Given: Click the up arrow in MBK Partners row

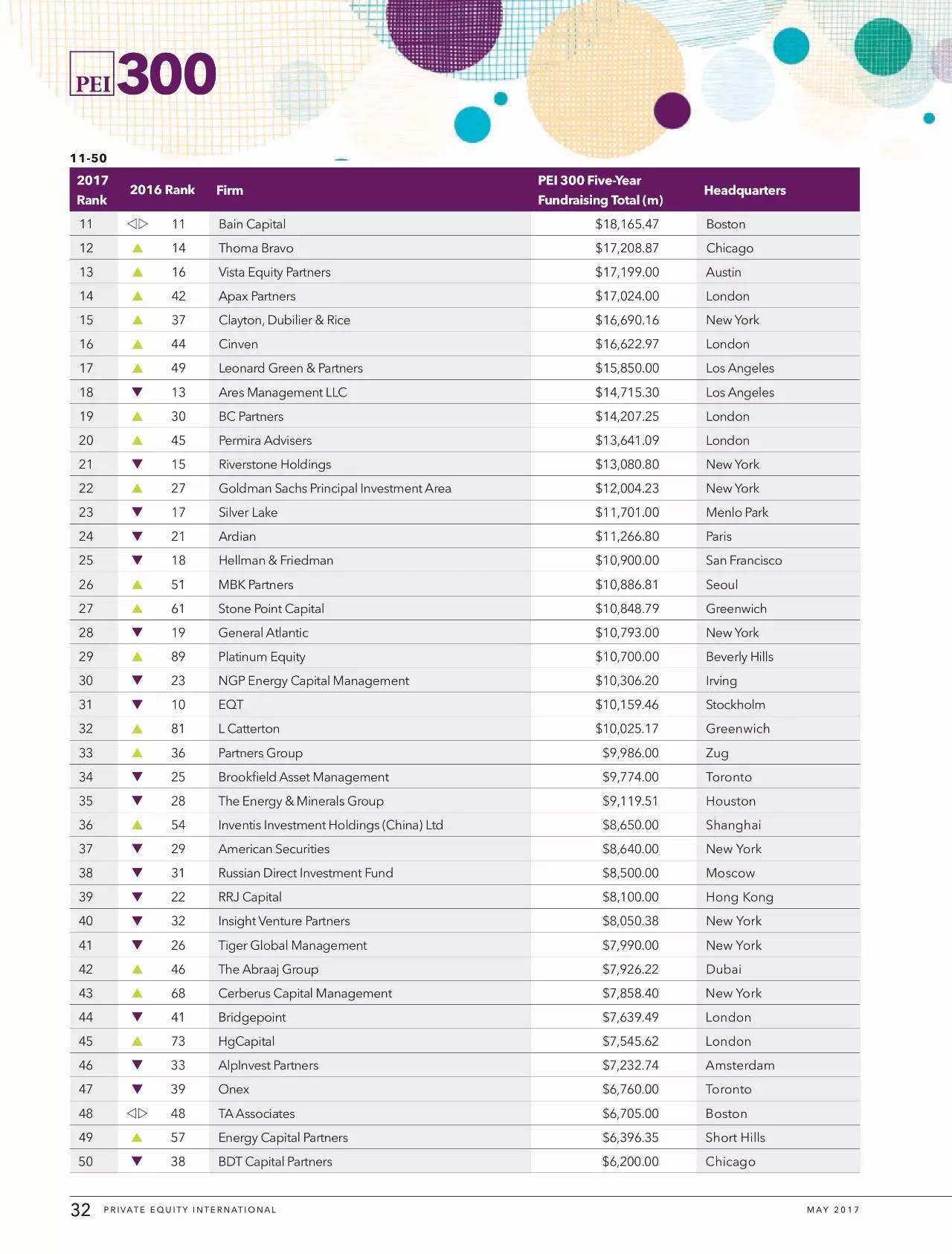Looking at the screenshot, I should click(x=137, y=585).
